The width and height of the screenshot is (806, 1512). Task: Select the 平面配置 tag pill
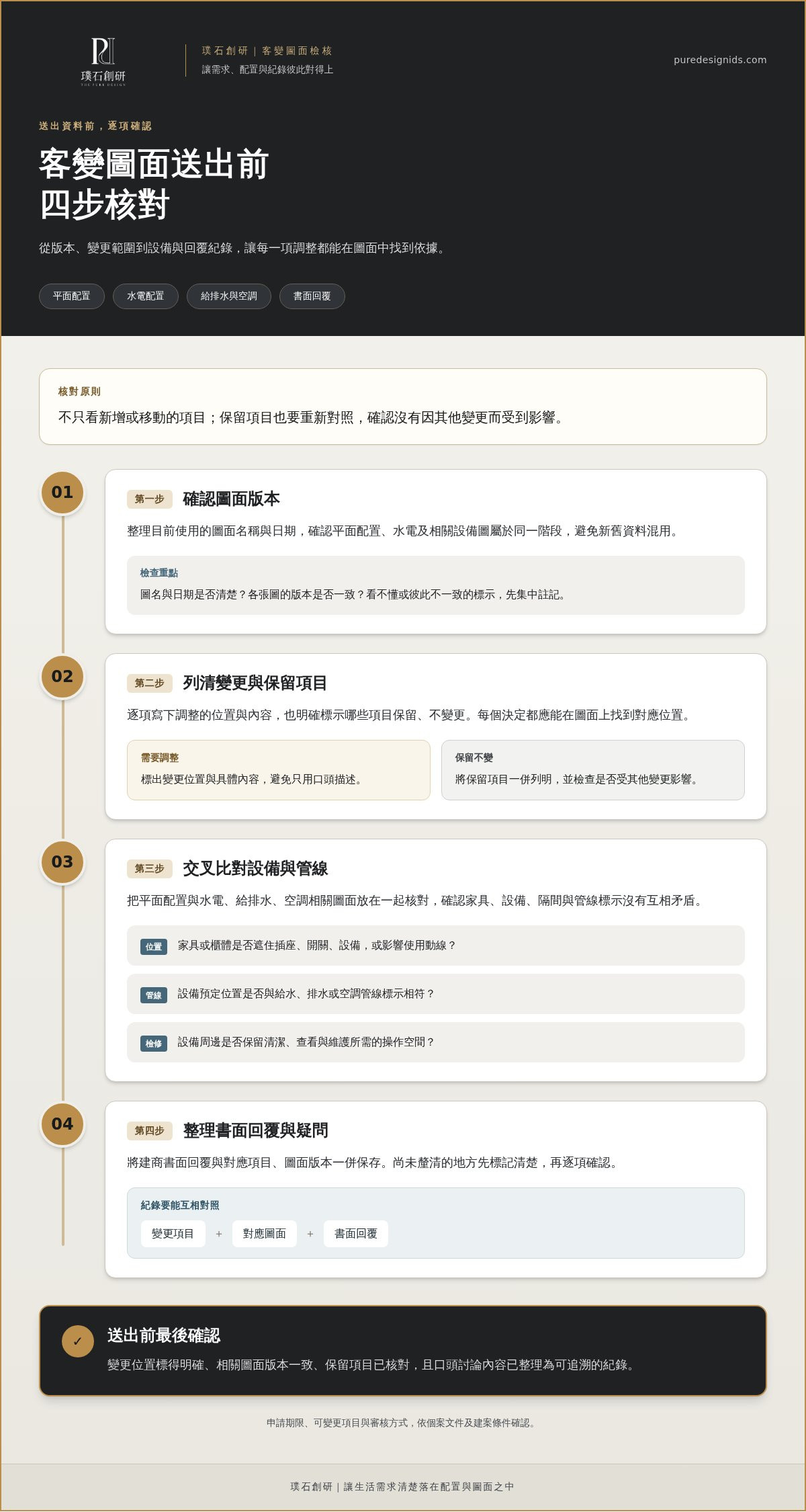click(72, 296)
